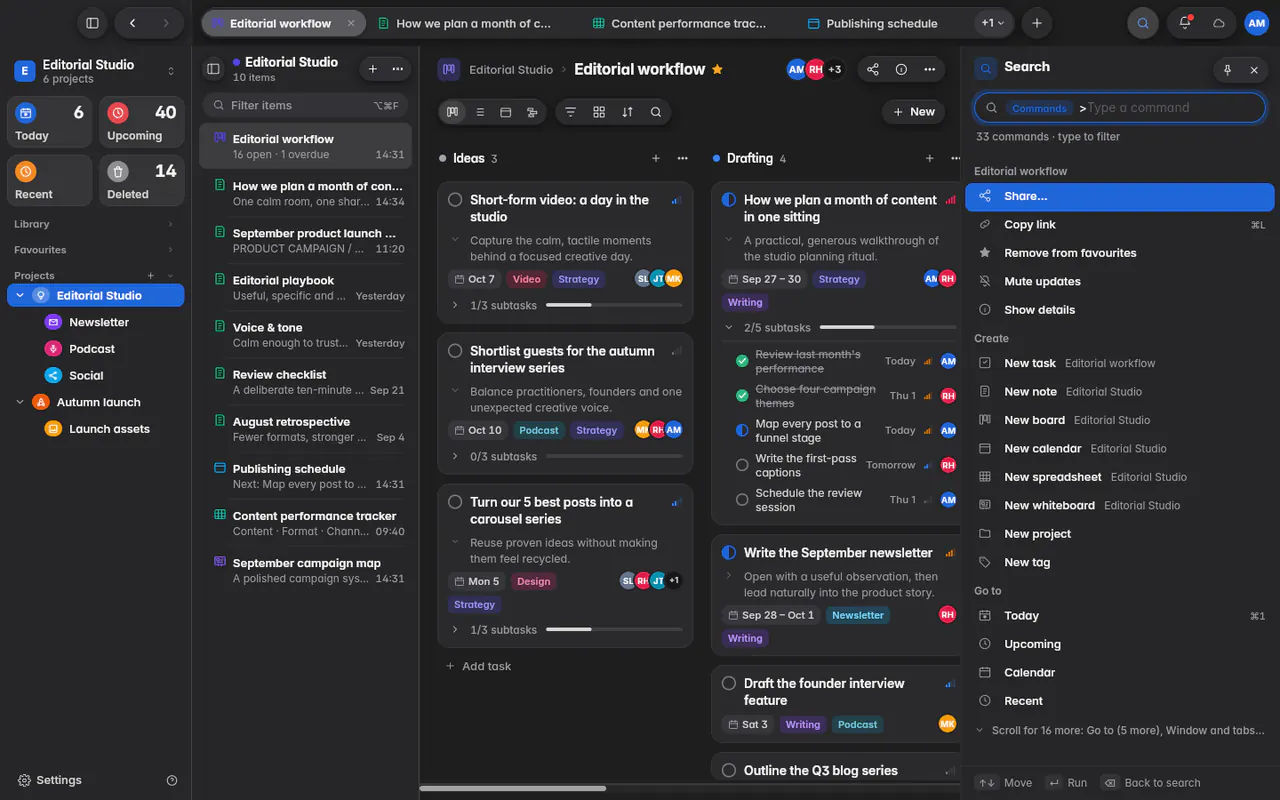This screenshot has height=800, width=1280.
Task: Expand 0/3 subtasks on Shortlist guests card
Action: 455,456
